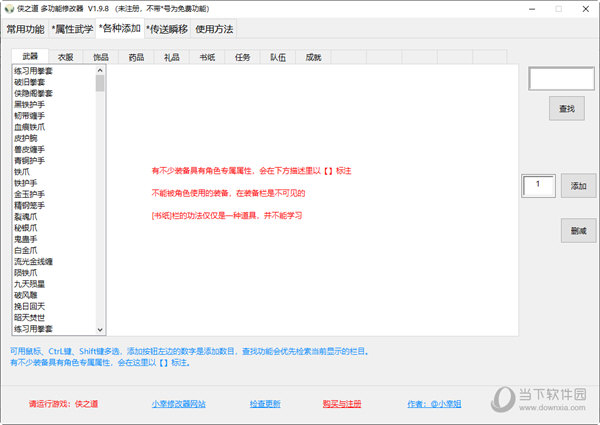This screenshot has width=600, height=425.
Task: Open the 使用方法 tab
Action: click(214, 29)
